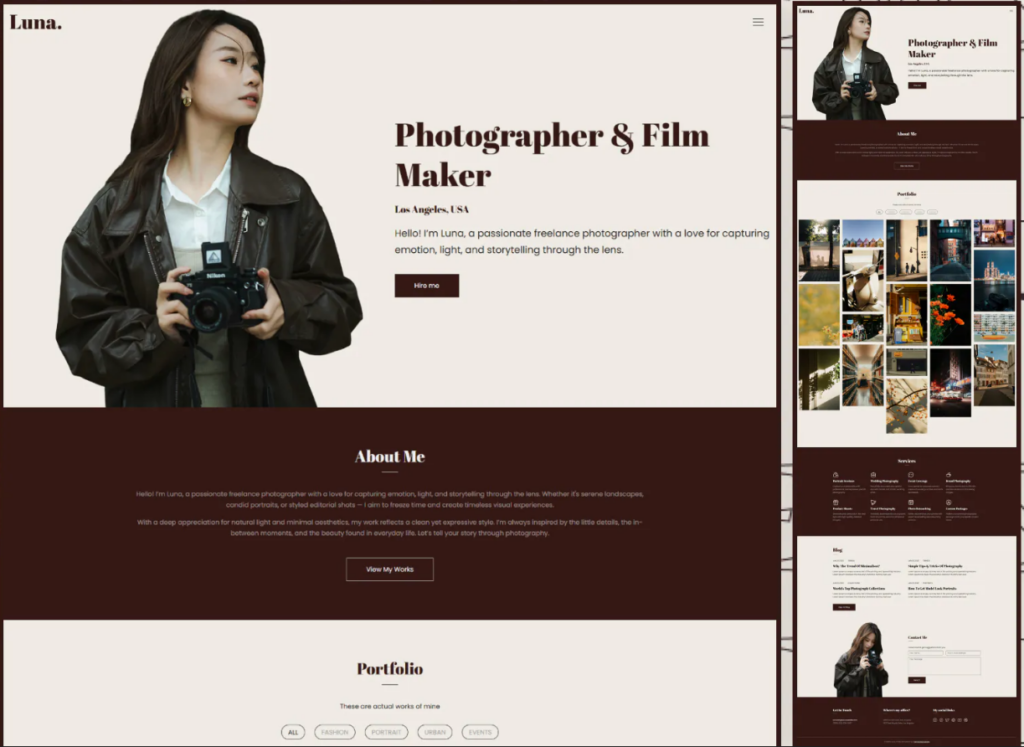Viewport: 1024px width, 747px height.
Task: Select the FASHION portfolio filter
Action: [334, 732]
